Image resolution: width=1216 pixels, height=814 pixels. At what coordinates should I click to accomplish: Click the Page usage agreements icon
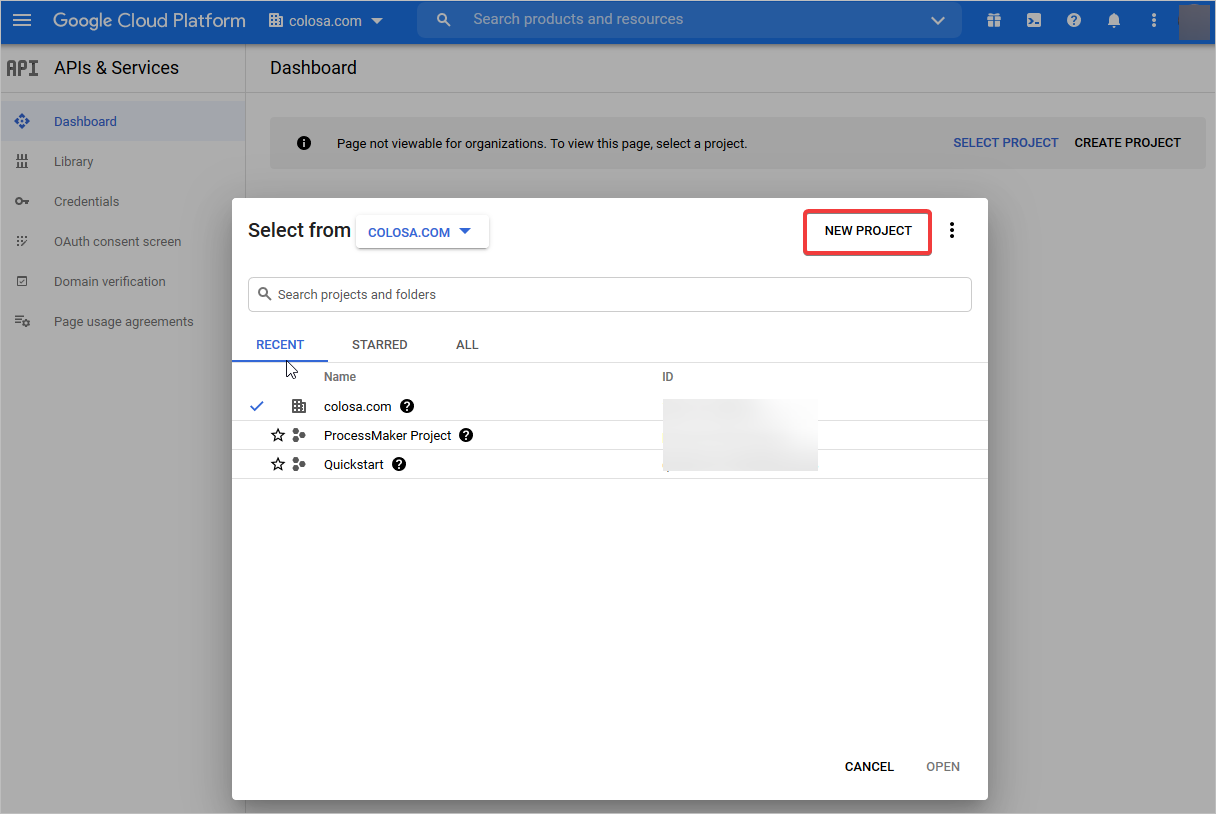(22, 321)
